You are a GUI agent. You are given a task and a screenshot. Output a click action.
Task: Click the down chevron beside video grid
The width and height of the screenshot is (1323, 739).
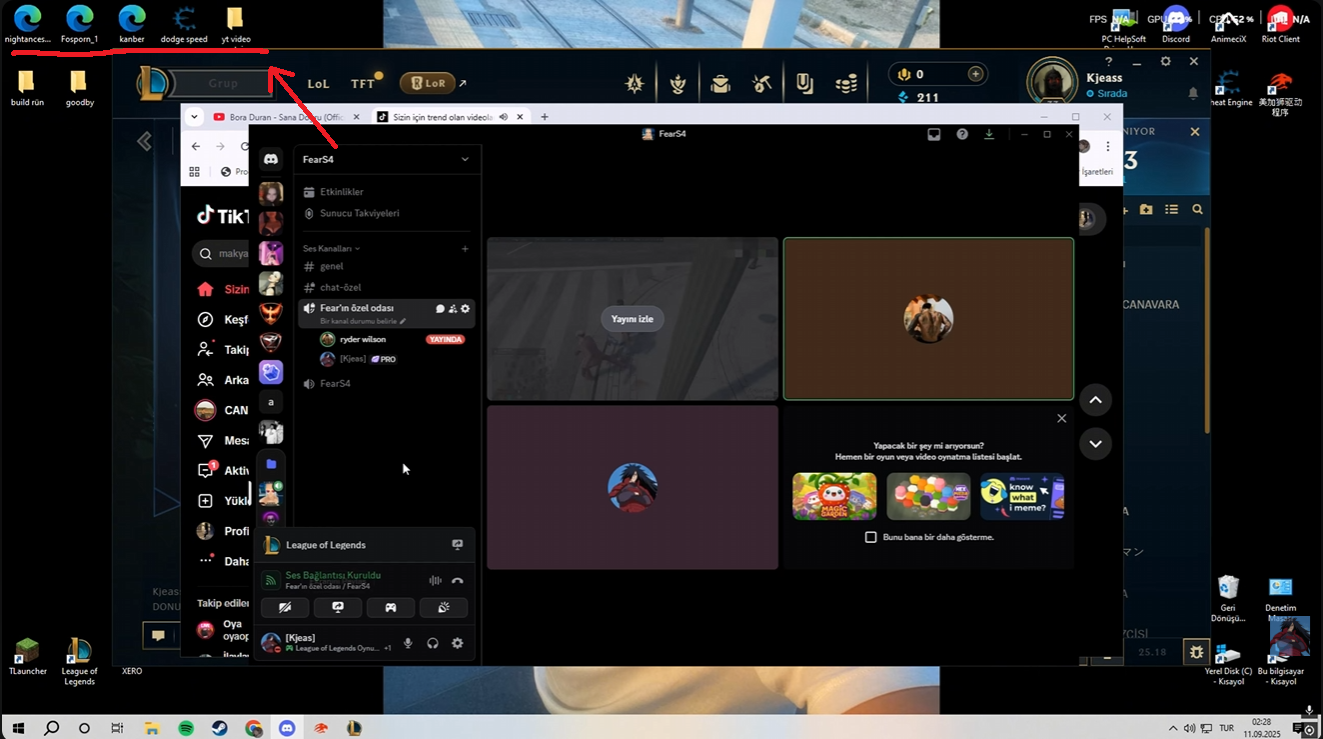point(1095,444)
